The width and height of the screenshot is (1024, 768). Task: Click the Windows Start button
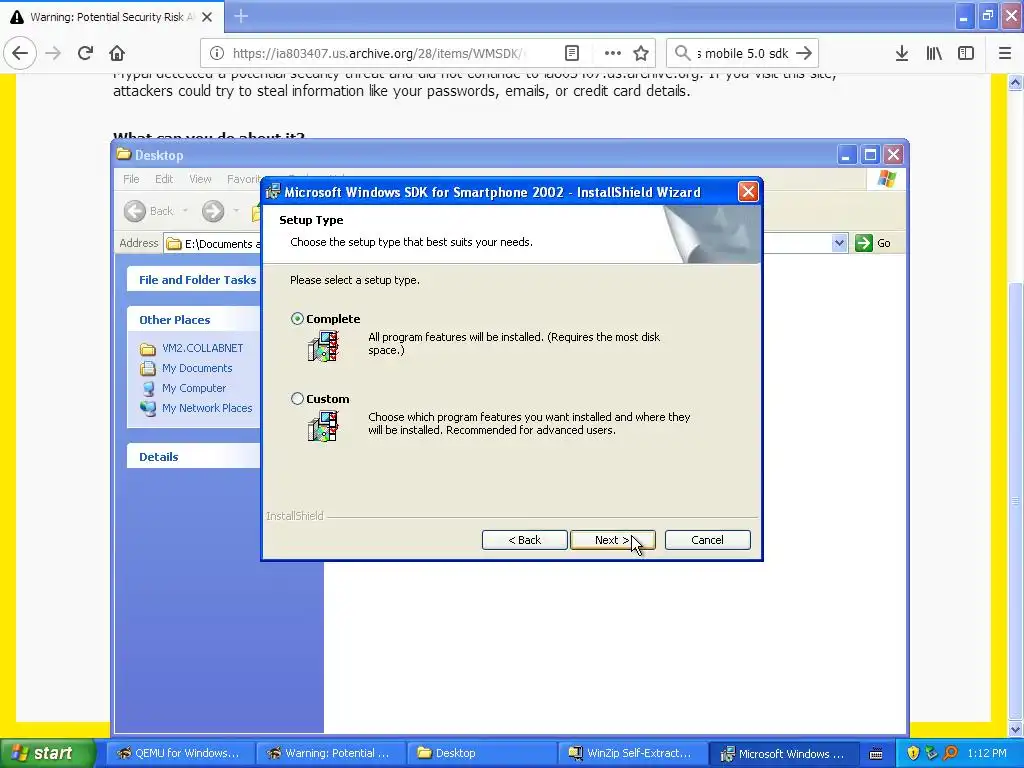(47, 753)
